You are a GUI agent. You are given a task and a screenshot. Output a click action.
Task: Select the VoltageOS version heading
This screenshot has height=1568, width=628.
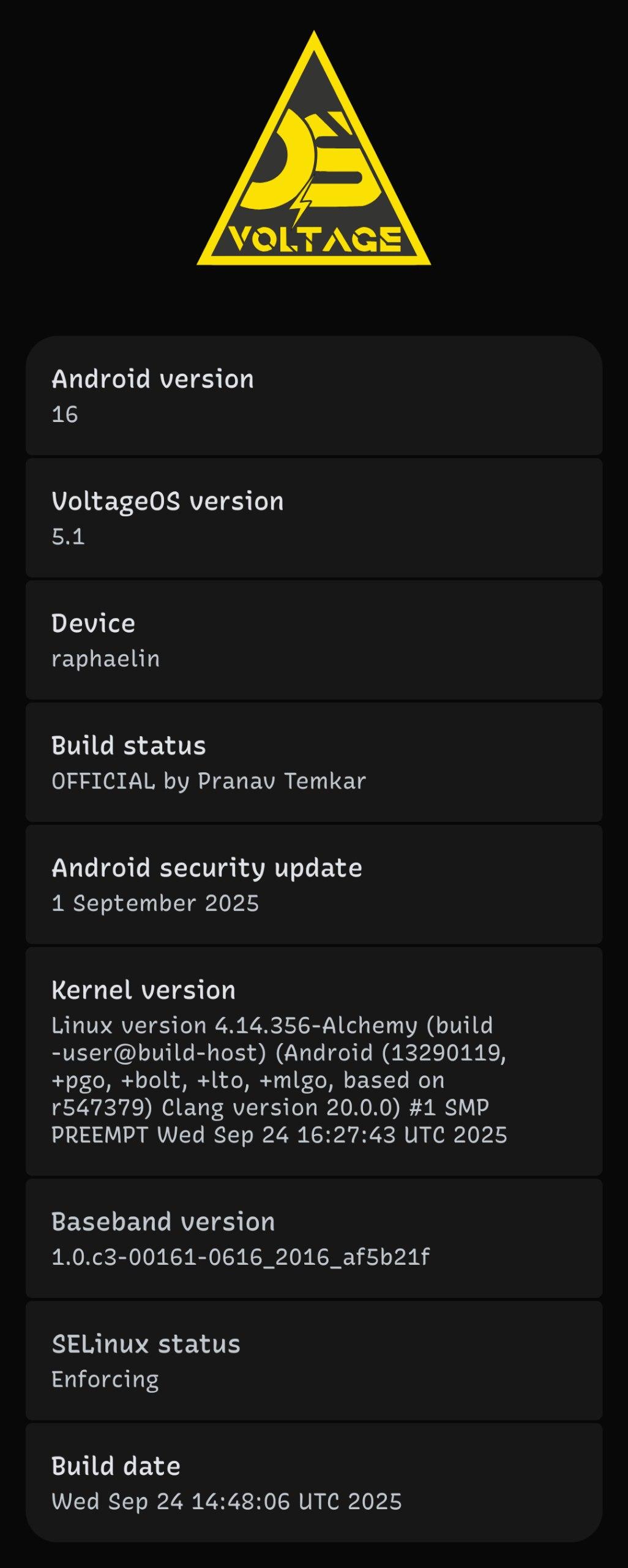click(x=167, y=502)
